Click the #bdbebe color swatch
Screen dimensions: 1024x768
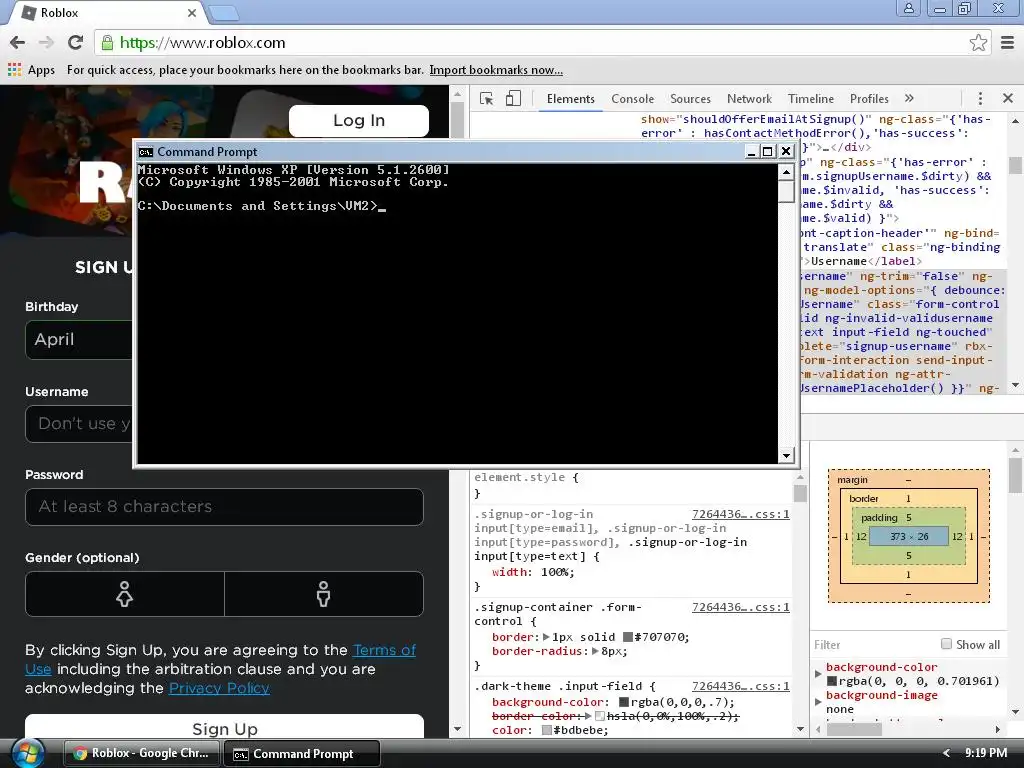click(x=547, y=730)
